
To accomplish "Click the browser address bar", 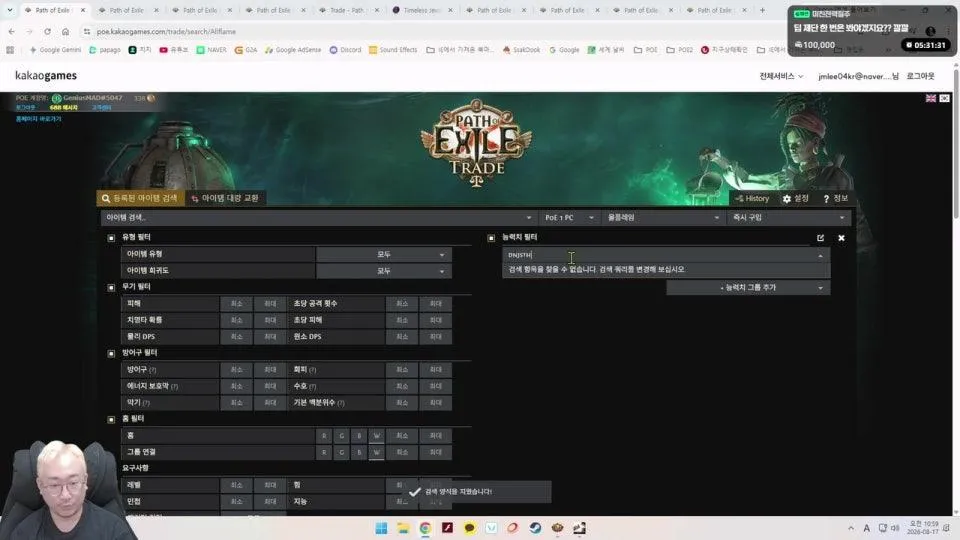I will pos(429,31).
